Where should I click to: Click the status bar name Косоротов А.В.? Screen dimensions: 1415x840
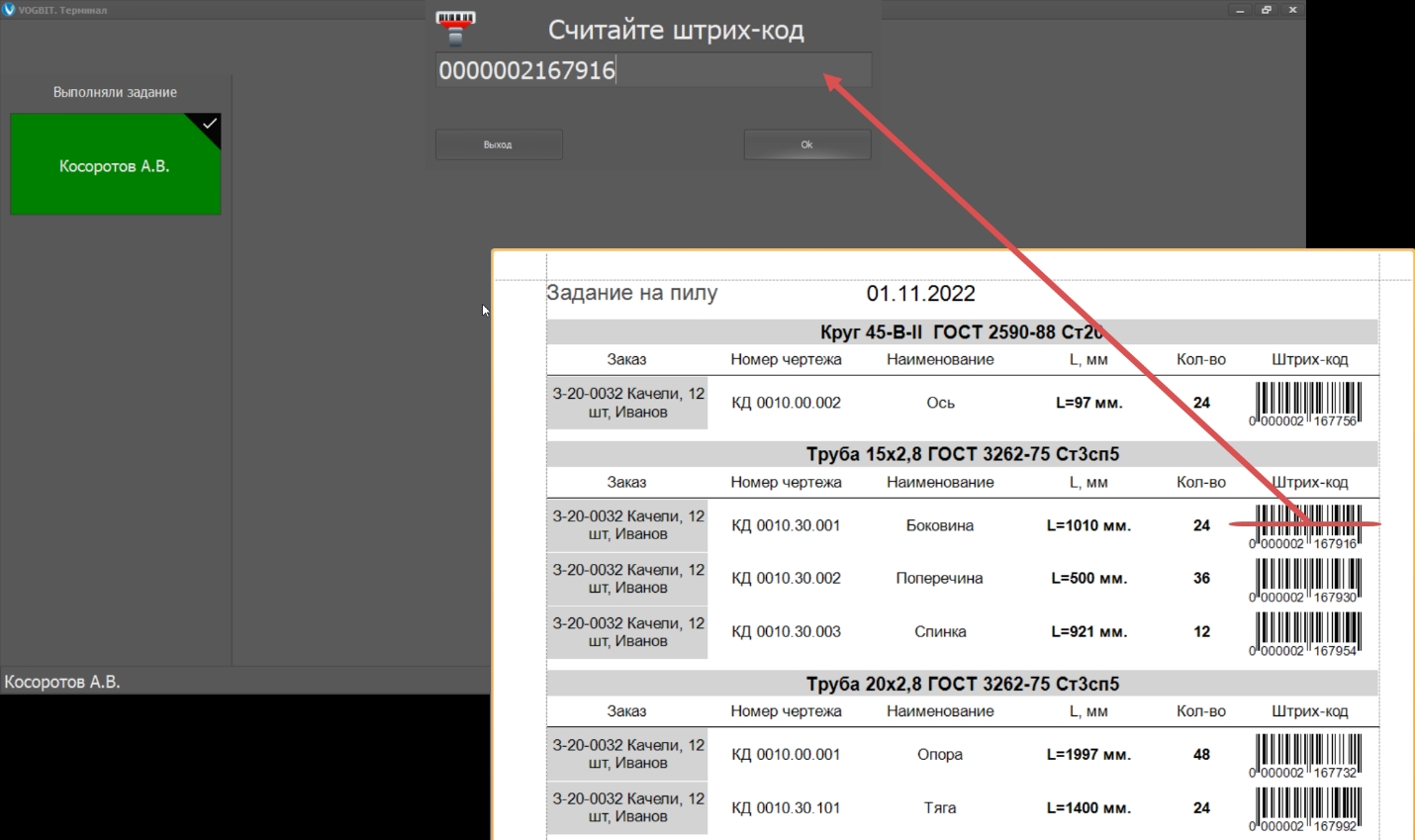click(62, 682)
